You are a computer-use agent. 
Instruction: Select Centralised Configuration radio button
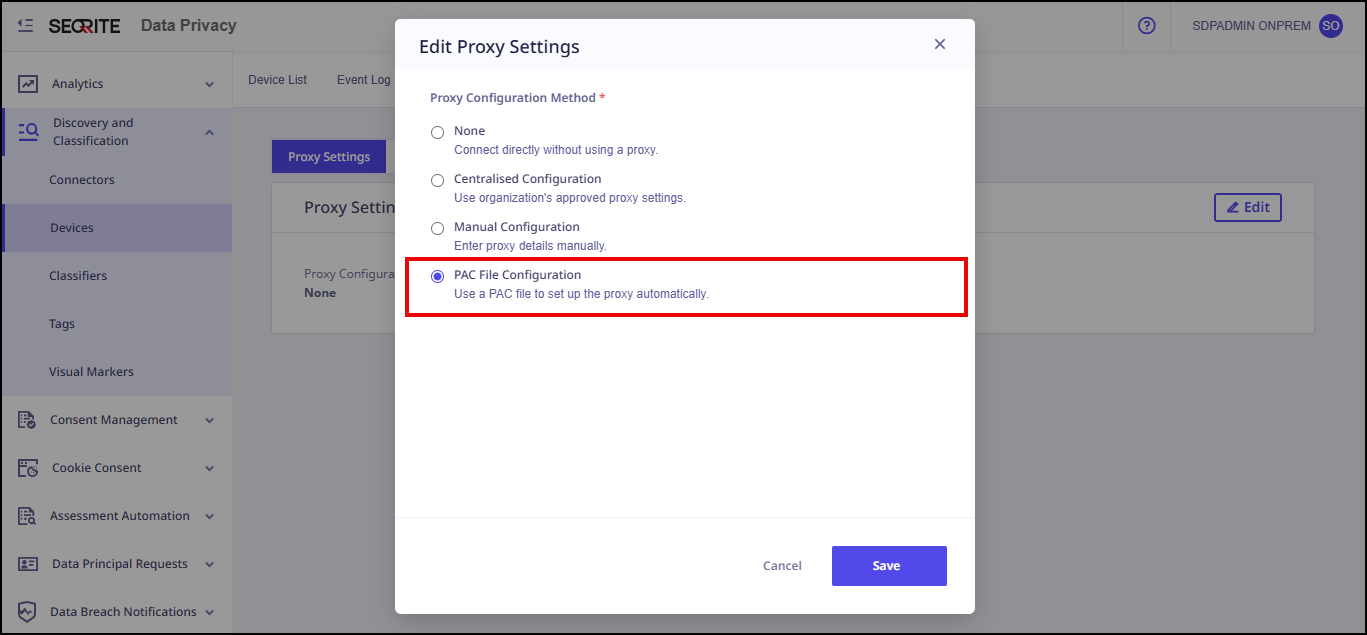pos(437,180)
